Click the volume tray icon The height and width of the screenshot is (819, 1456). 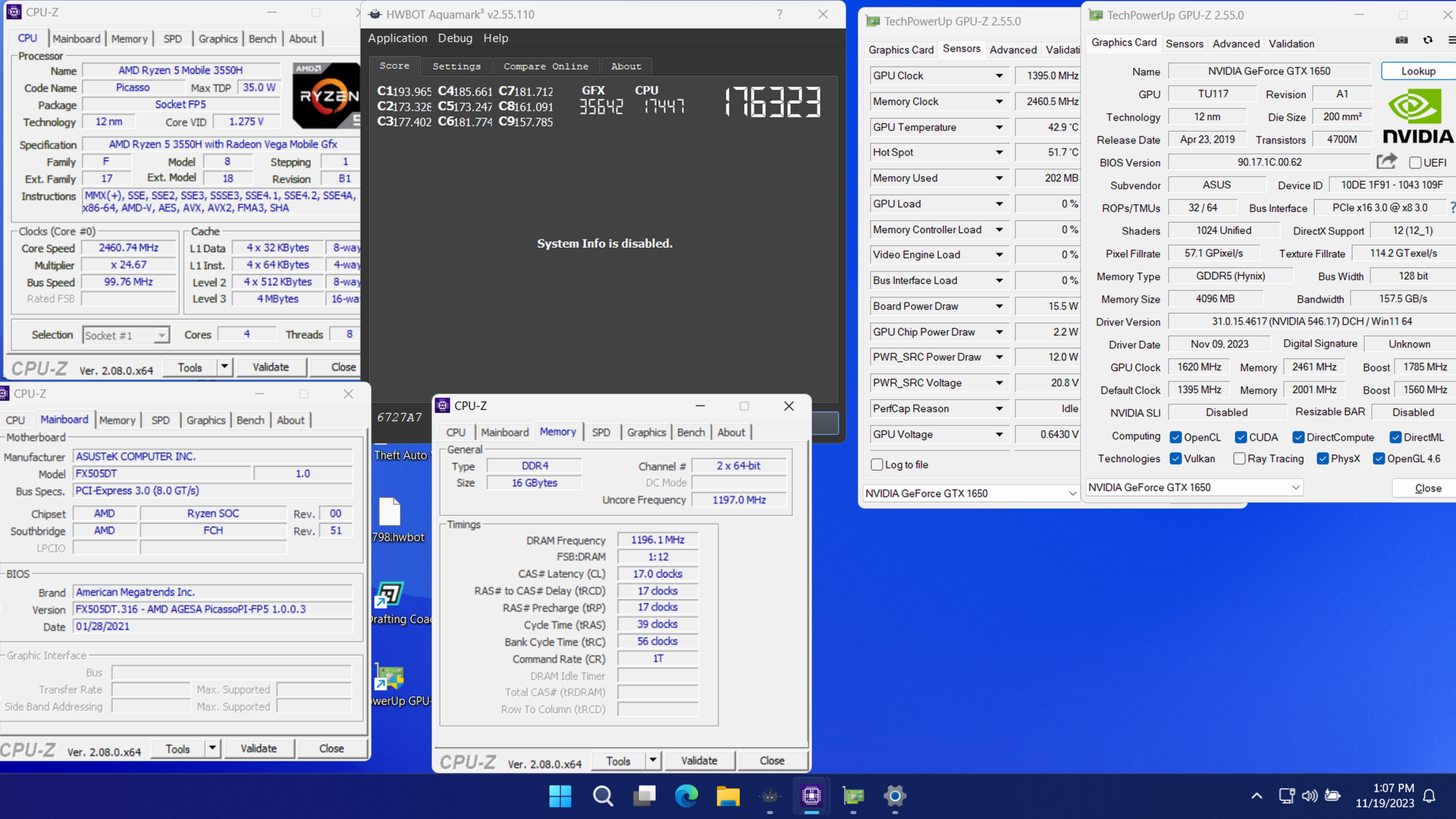click(x=1310, y=796)
